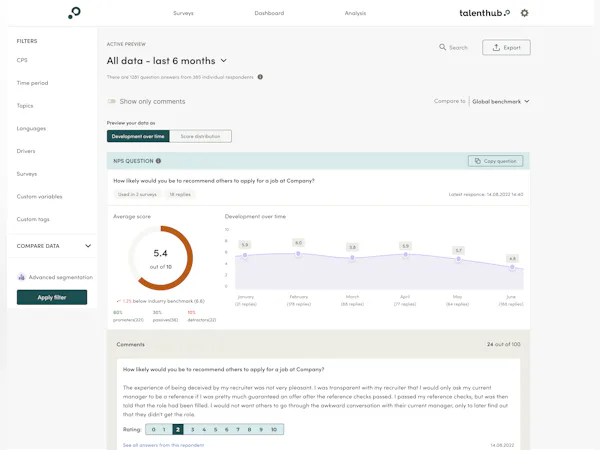Select rating 8 in rating scale

coord(249,429)
